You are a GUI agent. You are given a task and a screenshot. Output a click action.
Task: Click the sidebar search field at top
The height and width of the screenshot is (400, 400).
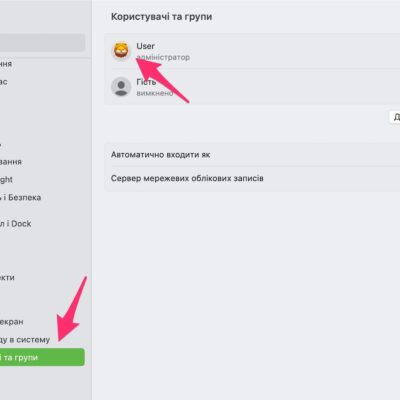coord(42,43)
